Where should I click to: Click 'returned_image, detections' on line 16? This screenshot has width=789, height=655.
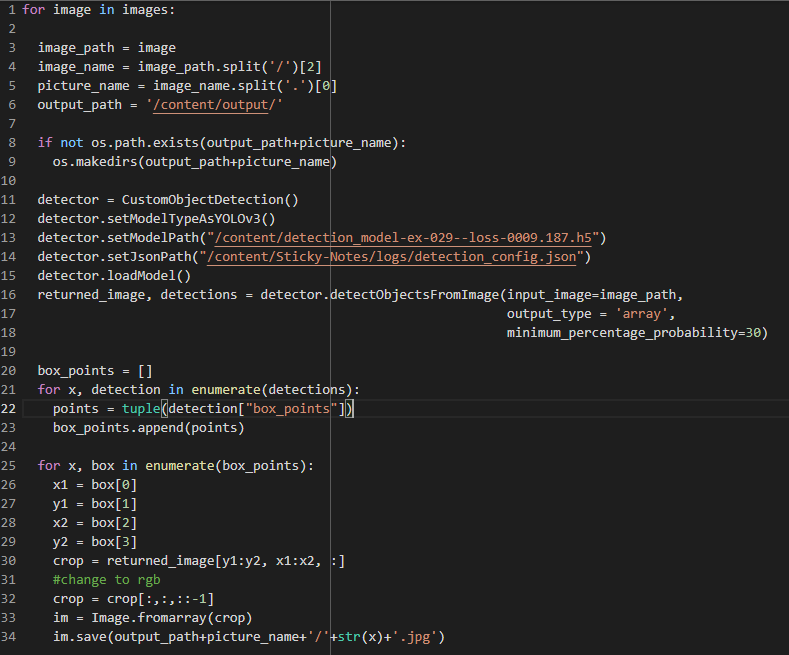137,295
